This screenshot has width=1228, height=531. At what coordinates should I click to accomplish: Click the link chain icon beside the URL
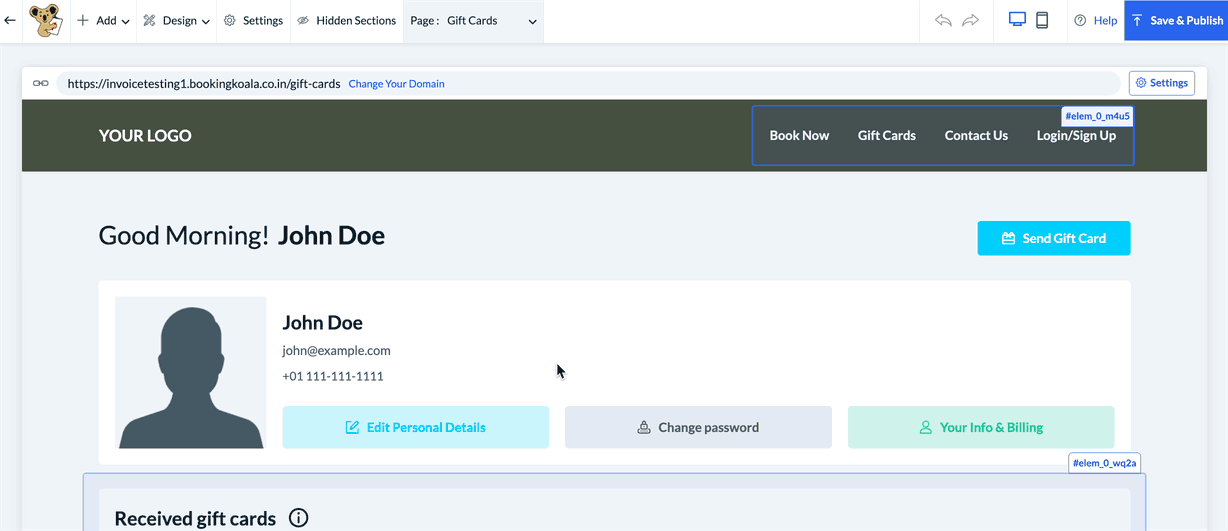click(41, 83)
